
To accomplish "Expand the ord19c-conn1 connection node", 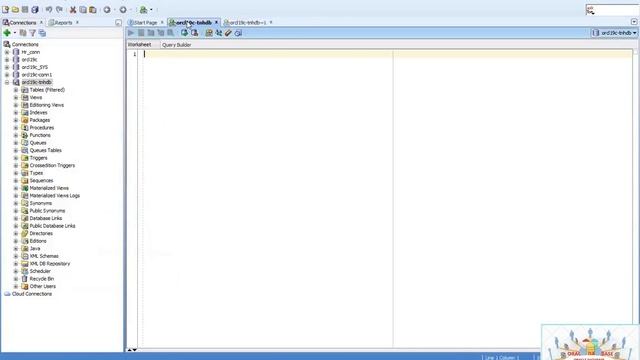I will 7,75.
